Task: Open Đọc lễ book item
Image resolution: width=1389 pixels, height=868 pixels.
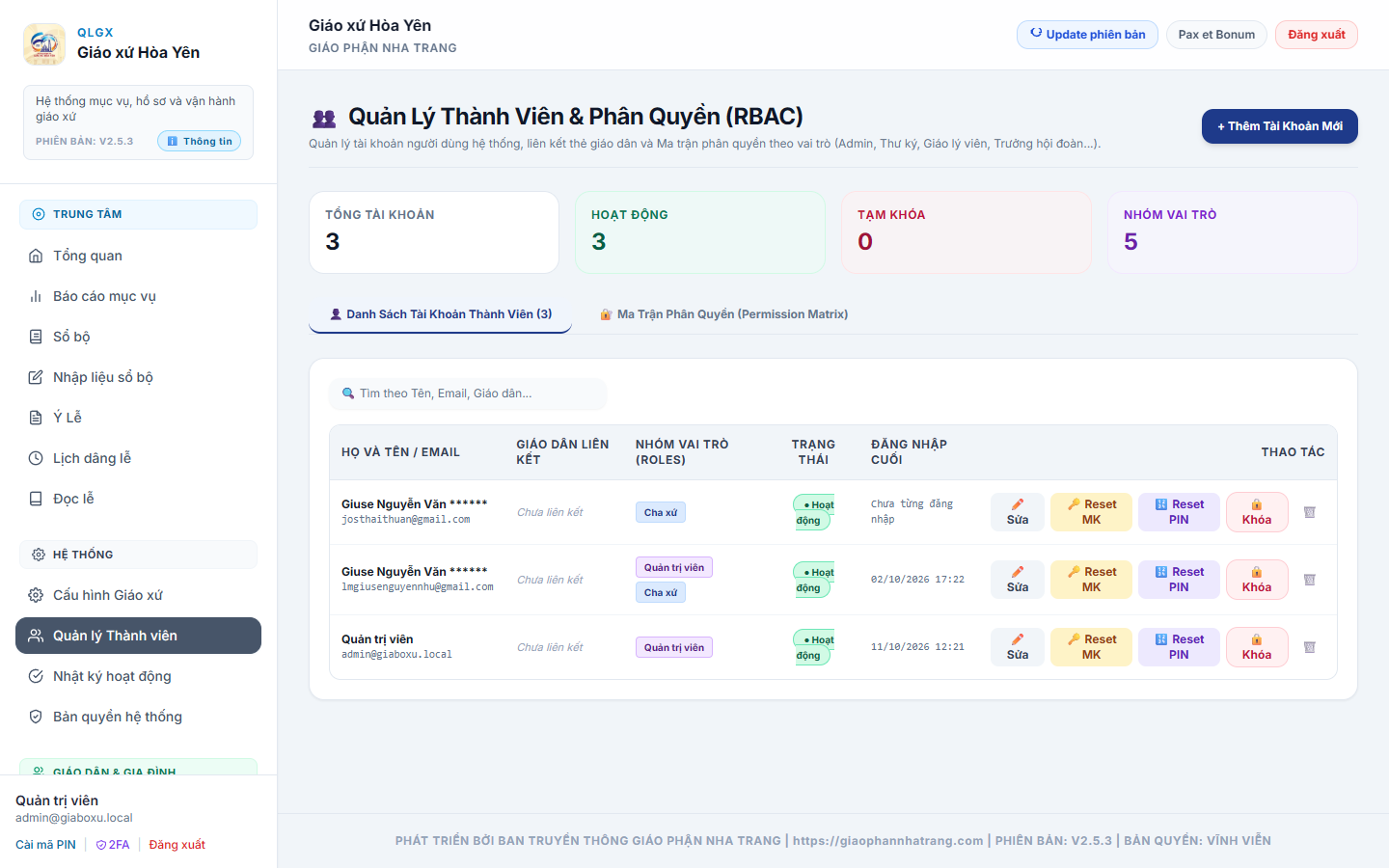Action: (138, 499)
